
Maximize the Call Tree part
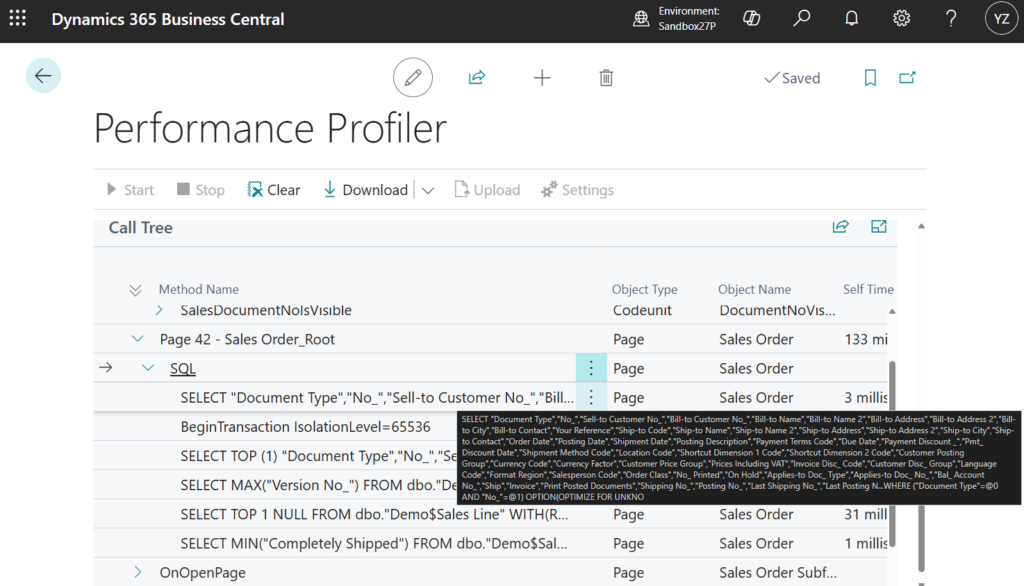click(x=878, y=227)
